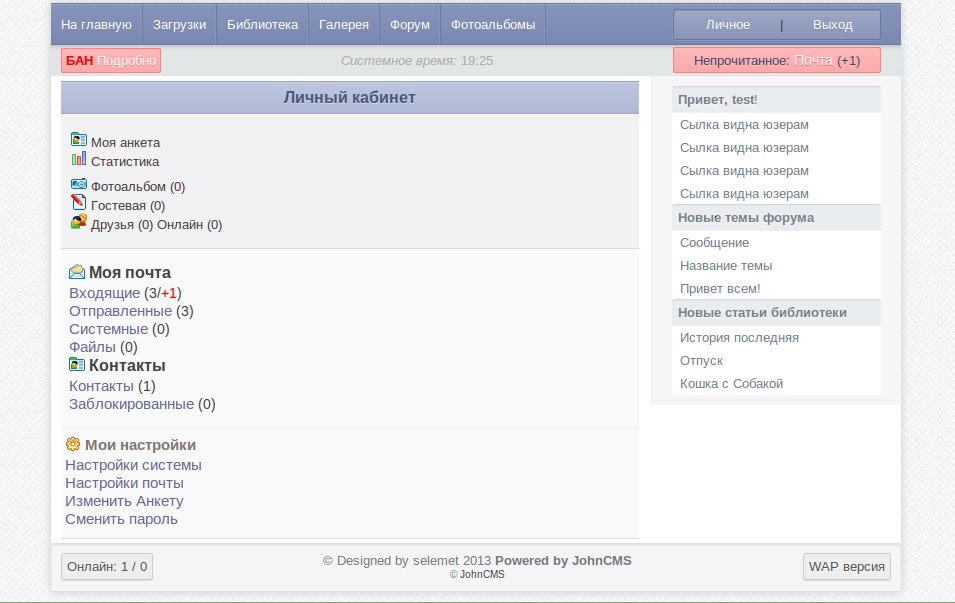Open Друзья (0) link
This screenshot has width=955, height=603.
(122, 225)
